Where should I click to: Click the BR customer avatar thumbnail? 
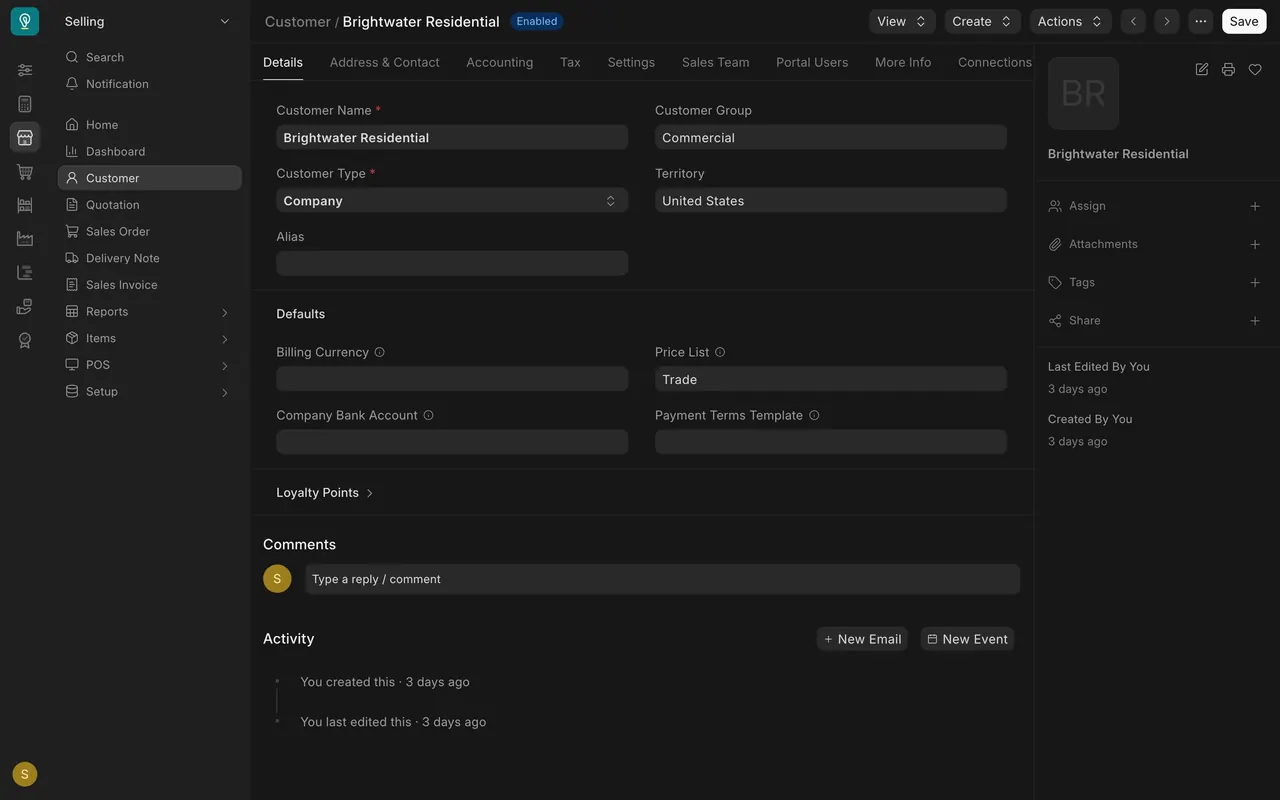pos(1083,94)
